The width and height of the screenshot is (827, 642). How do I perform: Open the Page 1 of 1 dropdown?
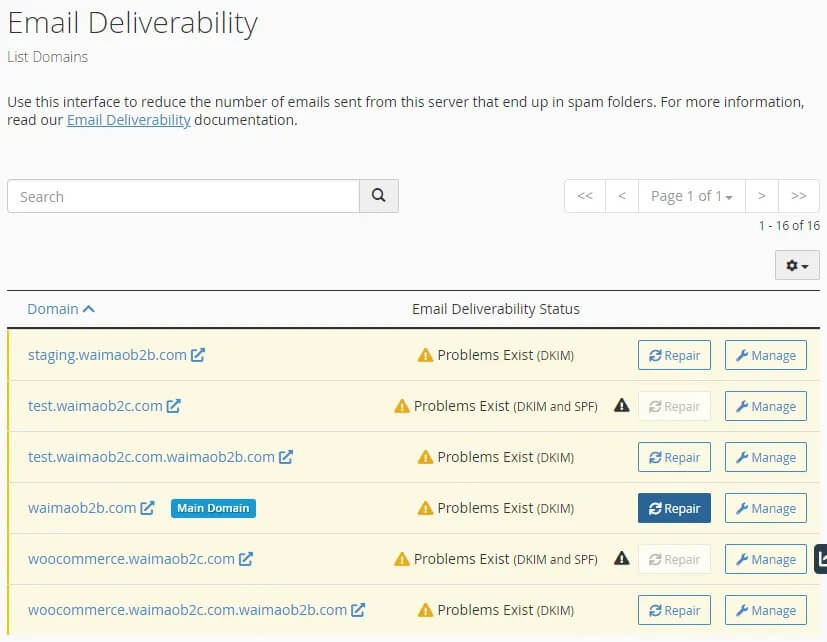pyautogui.click(x=691, y=196)
